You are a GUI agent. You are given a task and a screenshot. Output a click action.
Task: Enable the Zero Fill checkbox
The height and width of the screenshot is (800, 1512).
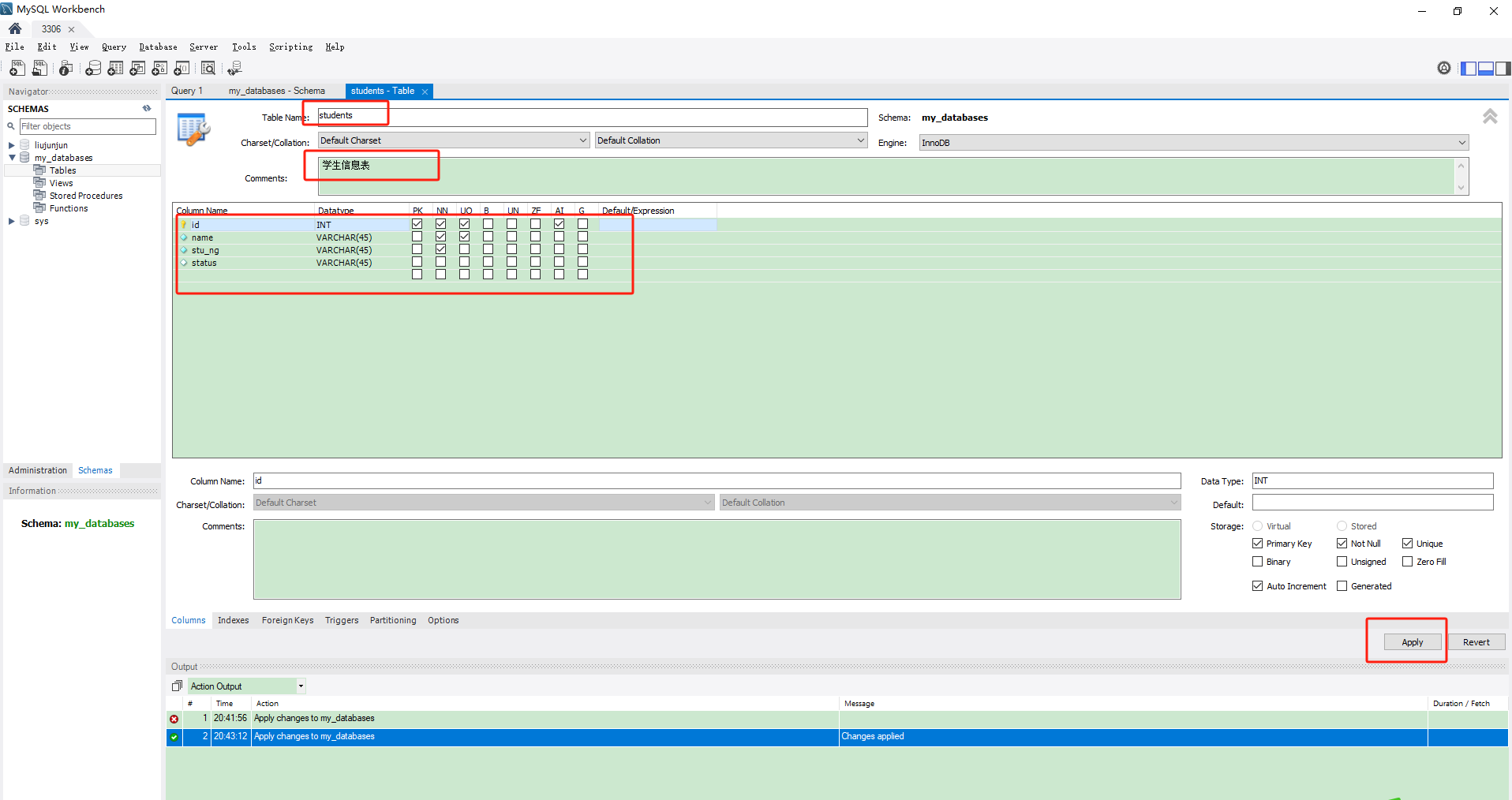1408,562
